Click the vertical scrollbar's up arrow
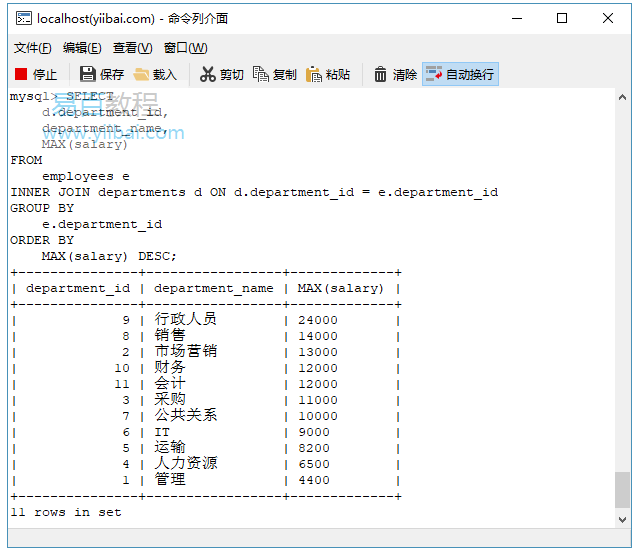The height and width of the screenshot is (552, 639). point(623,97)
